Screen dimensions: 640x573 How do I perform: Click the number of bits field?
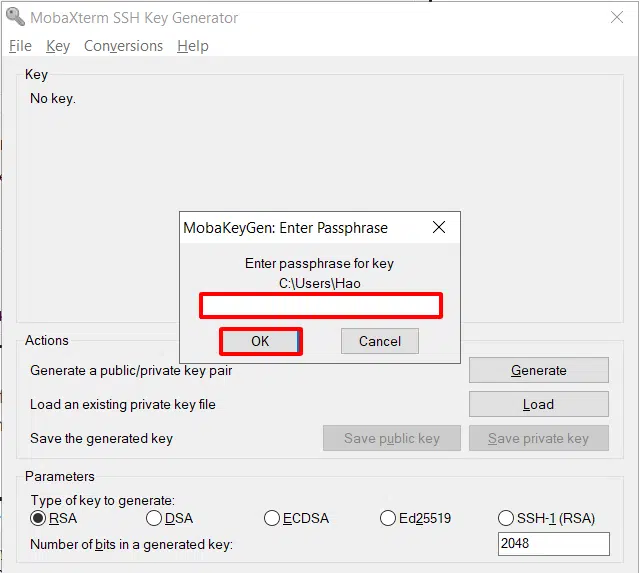pos(553,544)
